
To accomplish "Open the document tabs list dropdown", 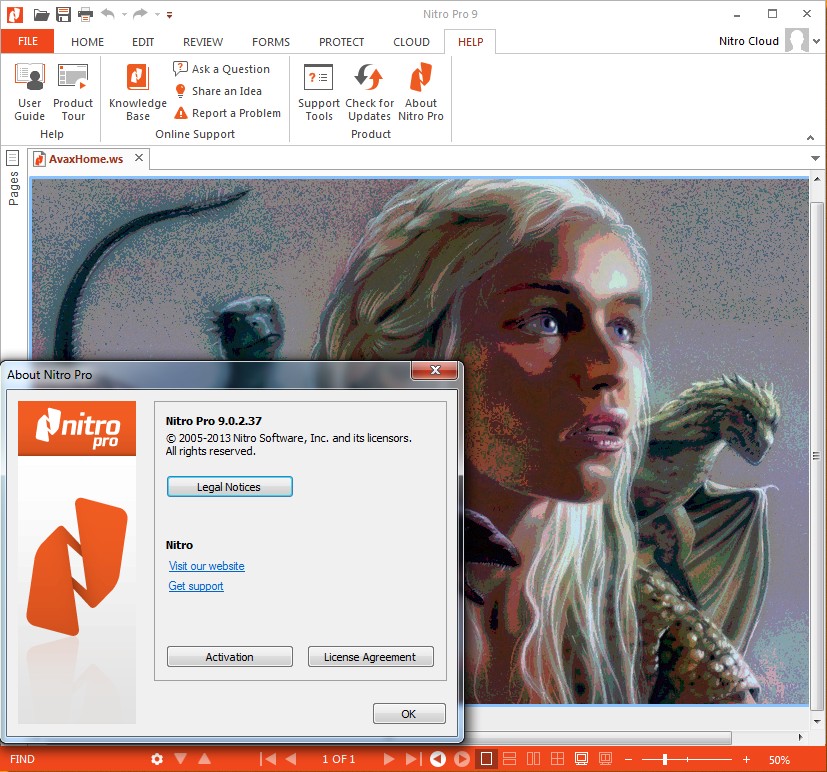I will click(x=815, y=158).
